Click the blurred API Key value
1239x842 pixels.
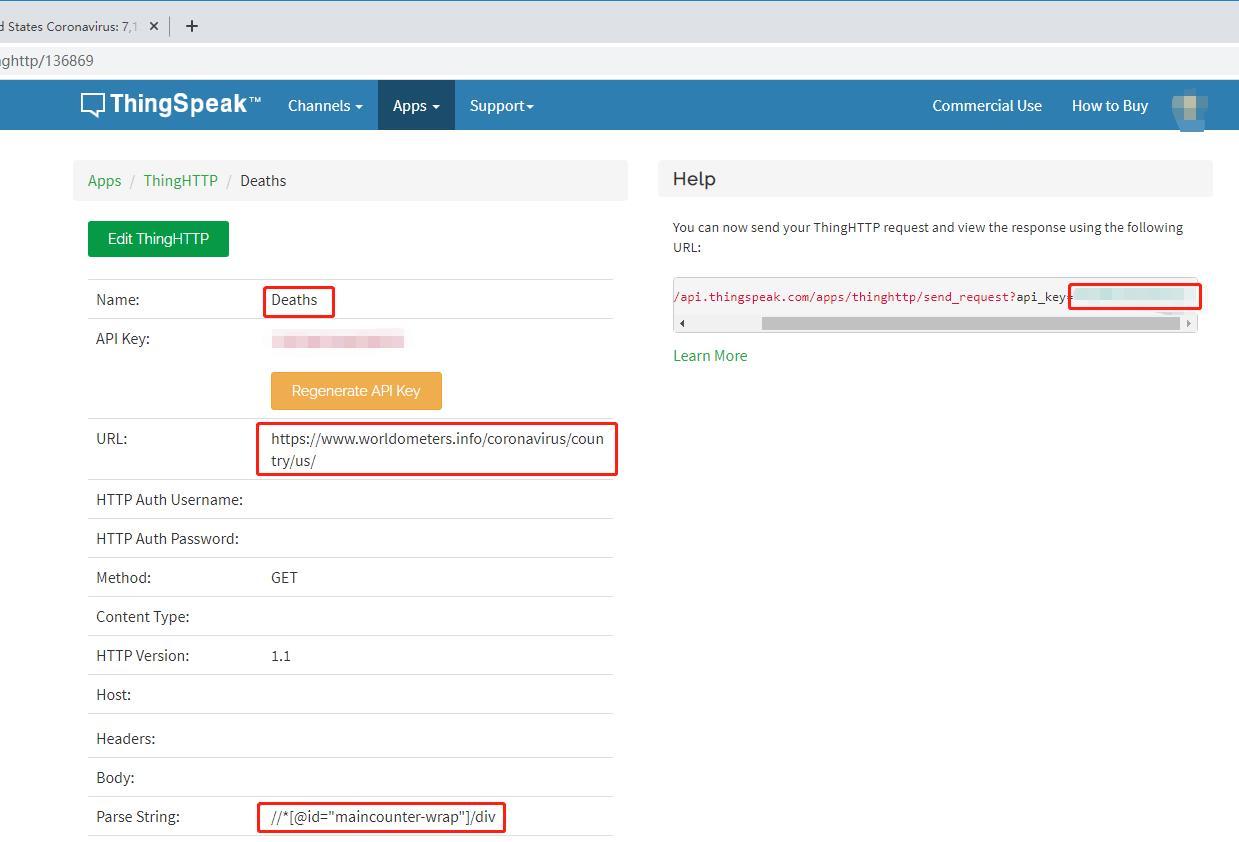click(x=338, y=339)
